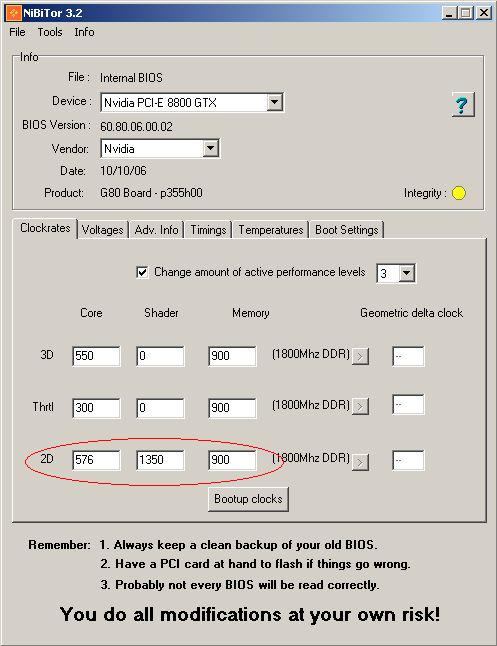Click the 2D Memory clock field
This screenshot has width=497, height=646.
[232, 460]
